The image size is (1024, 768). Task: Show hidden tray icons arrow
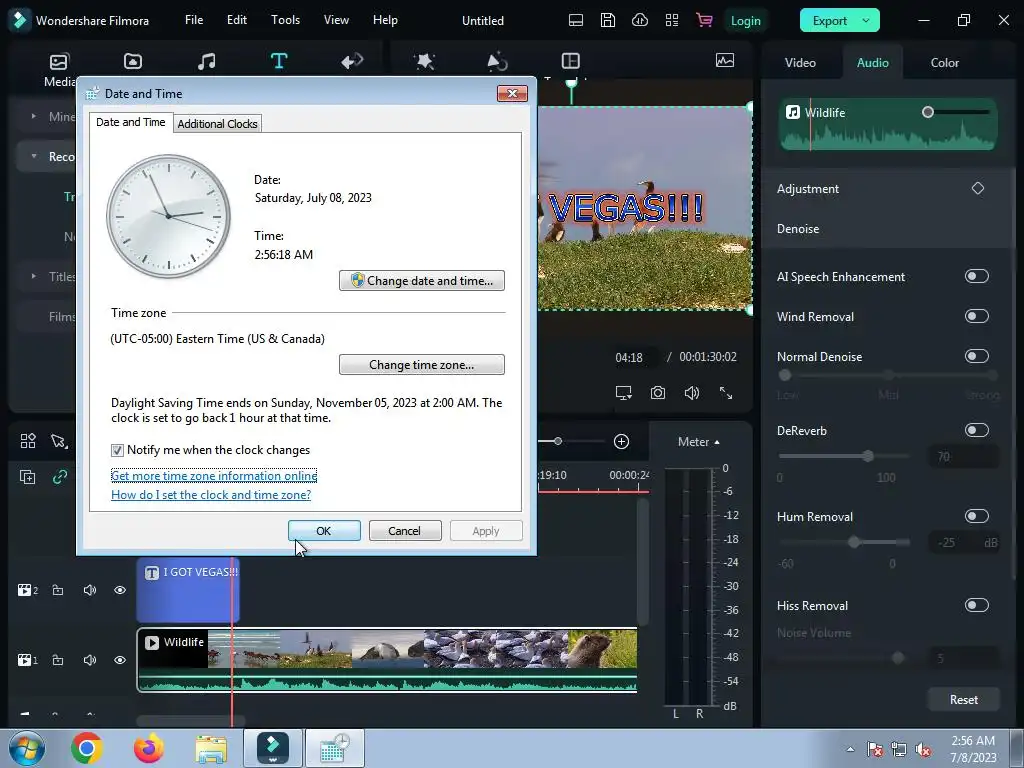pos(850,748)
